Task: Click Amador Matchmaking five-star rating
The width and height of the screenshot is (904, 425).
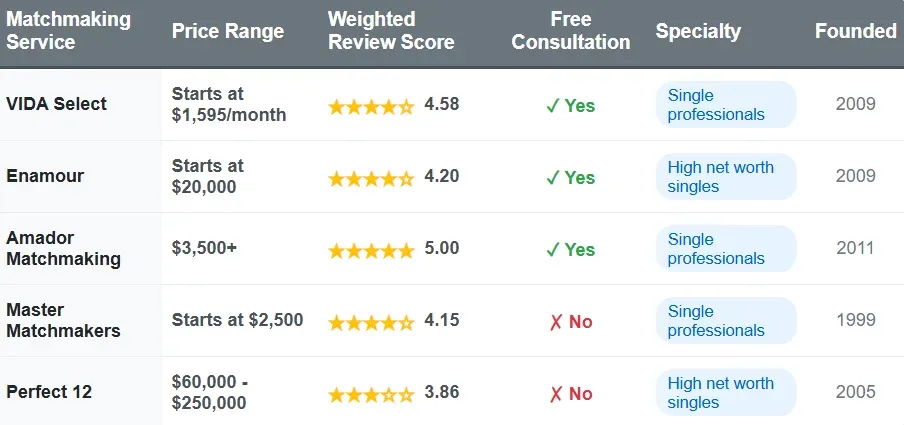Action: coord(371,250)
